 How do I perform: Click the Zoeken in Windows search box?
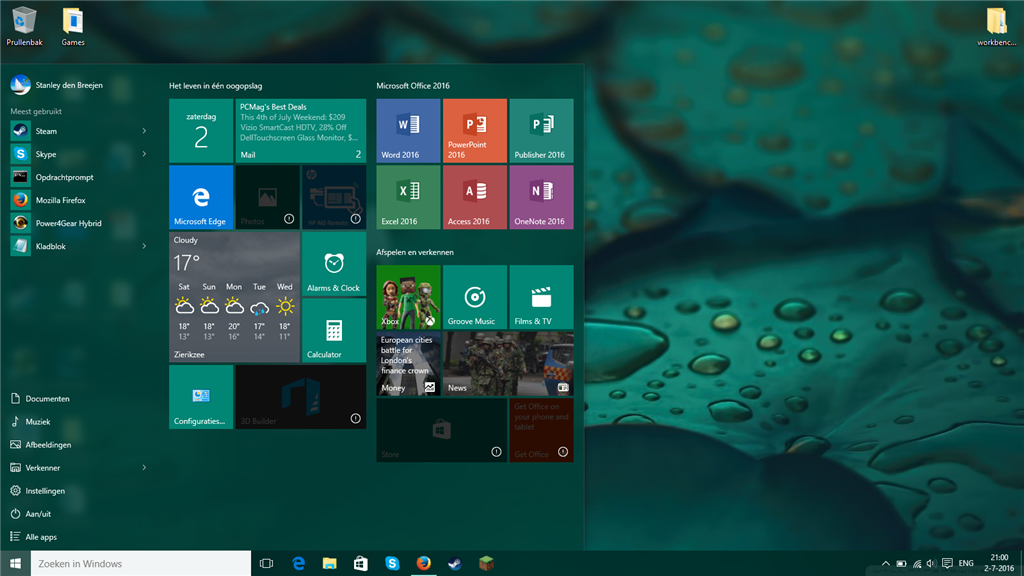click(x=140, y=563)
